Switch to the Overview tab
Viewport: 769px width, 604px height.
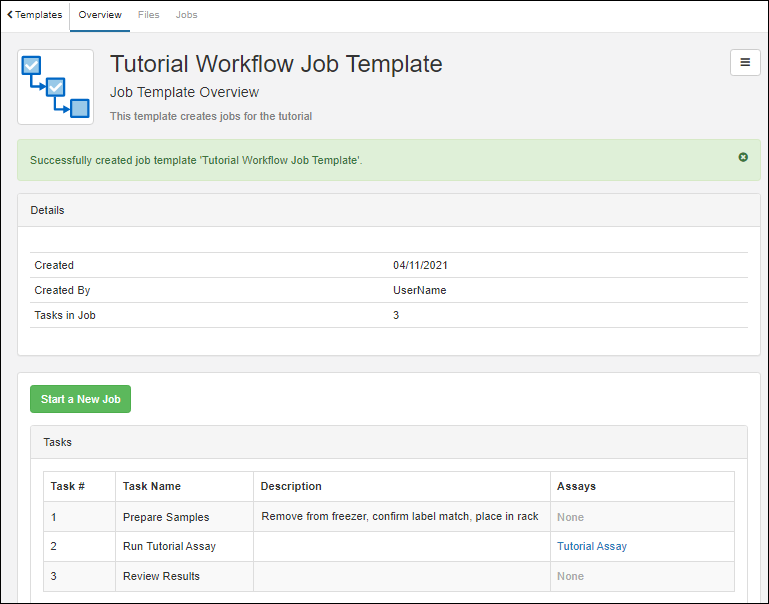100,15
